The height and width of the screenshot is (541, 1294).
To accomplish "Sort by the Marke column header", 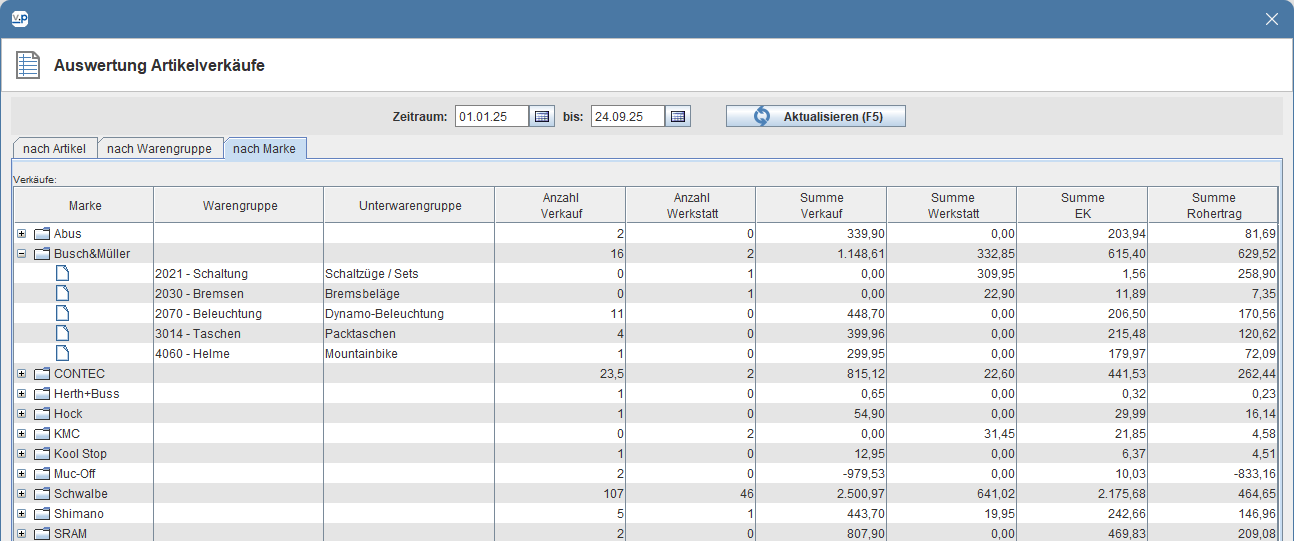I will 84,205.
